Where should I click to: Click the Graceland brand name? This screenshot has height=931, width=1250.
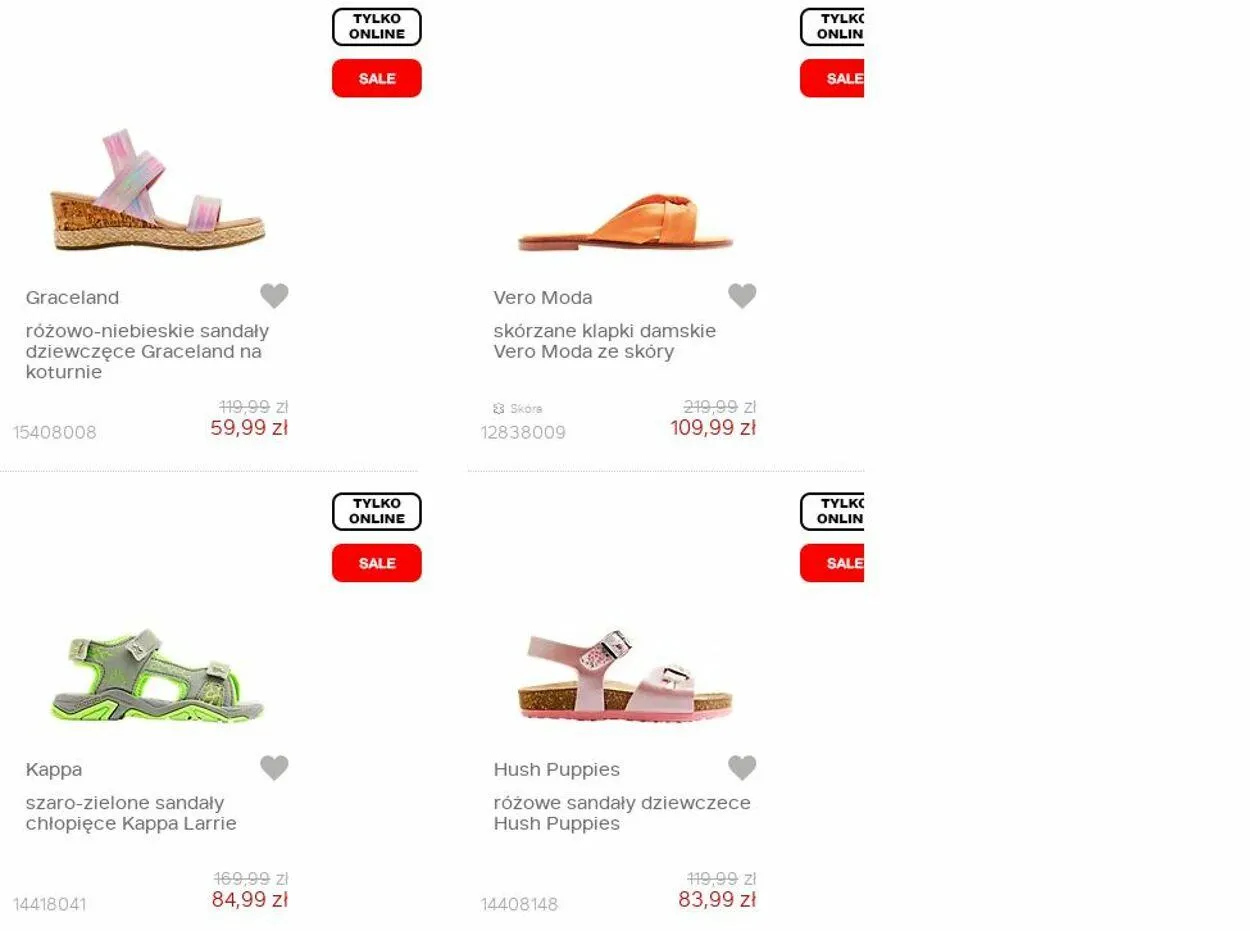[72, 298]
